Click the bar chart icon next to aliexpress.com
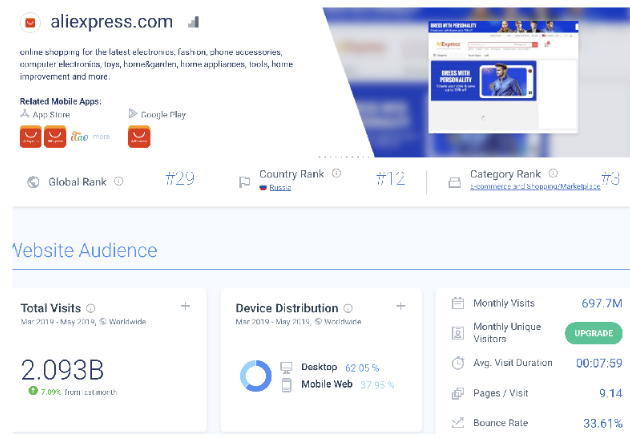Image resolution: width=630 pixels, height=438 pixels. tap(194, 22)
